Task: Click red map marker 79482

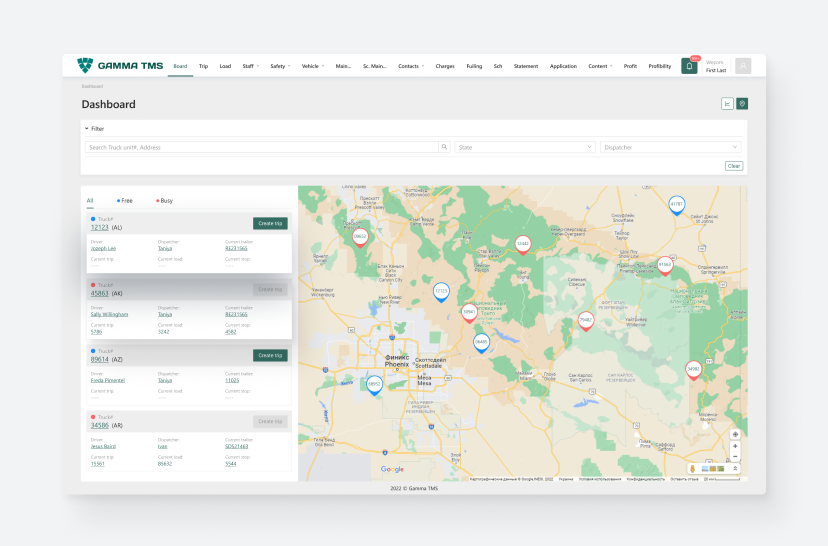Action: 586,320
